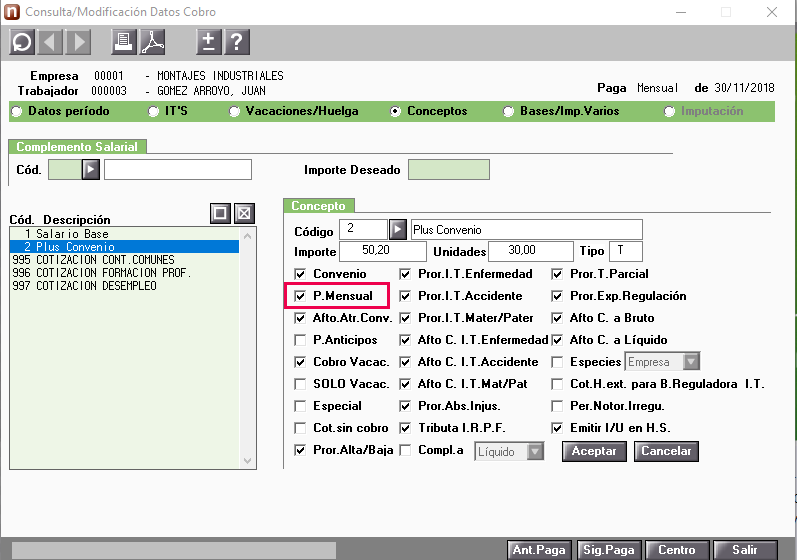The width and height of the screenshot is (797, 560).
Task: Click the Tipo field showing T
Action: (x=626, y=251)
